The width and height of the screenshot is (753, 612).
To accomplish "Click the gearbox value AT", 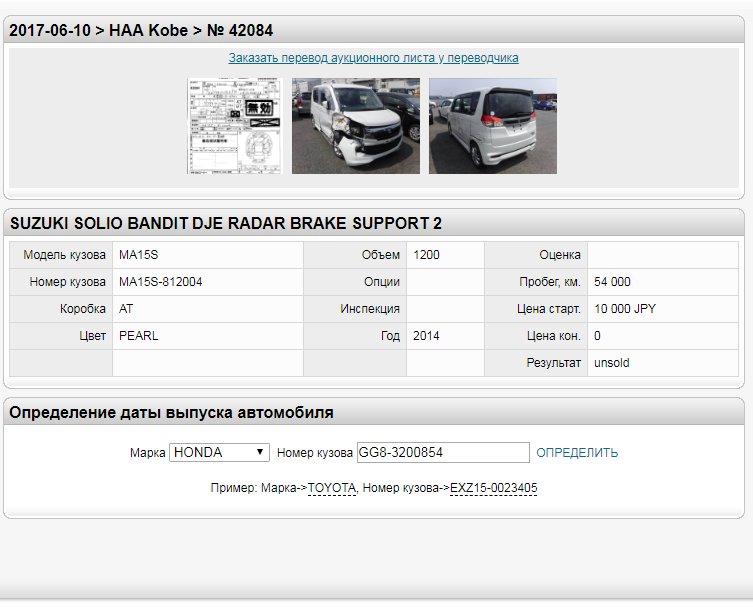I will click(126, 309).
